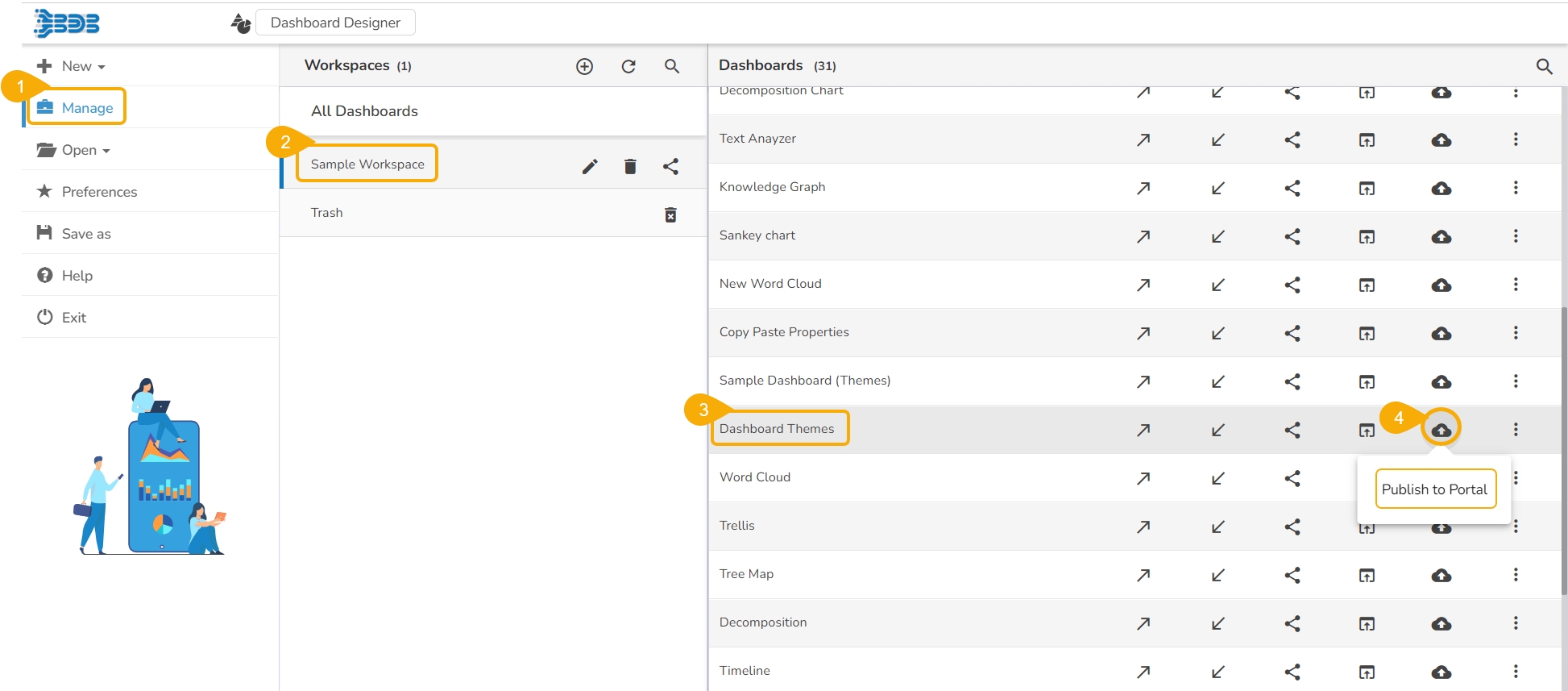Image resolution: width=1568 pixels, height=691 pixels.
Task: Open workspace search magnifier icon
Action: tap(671, 66)
